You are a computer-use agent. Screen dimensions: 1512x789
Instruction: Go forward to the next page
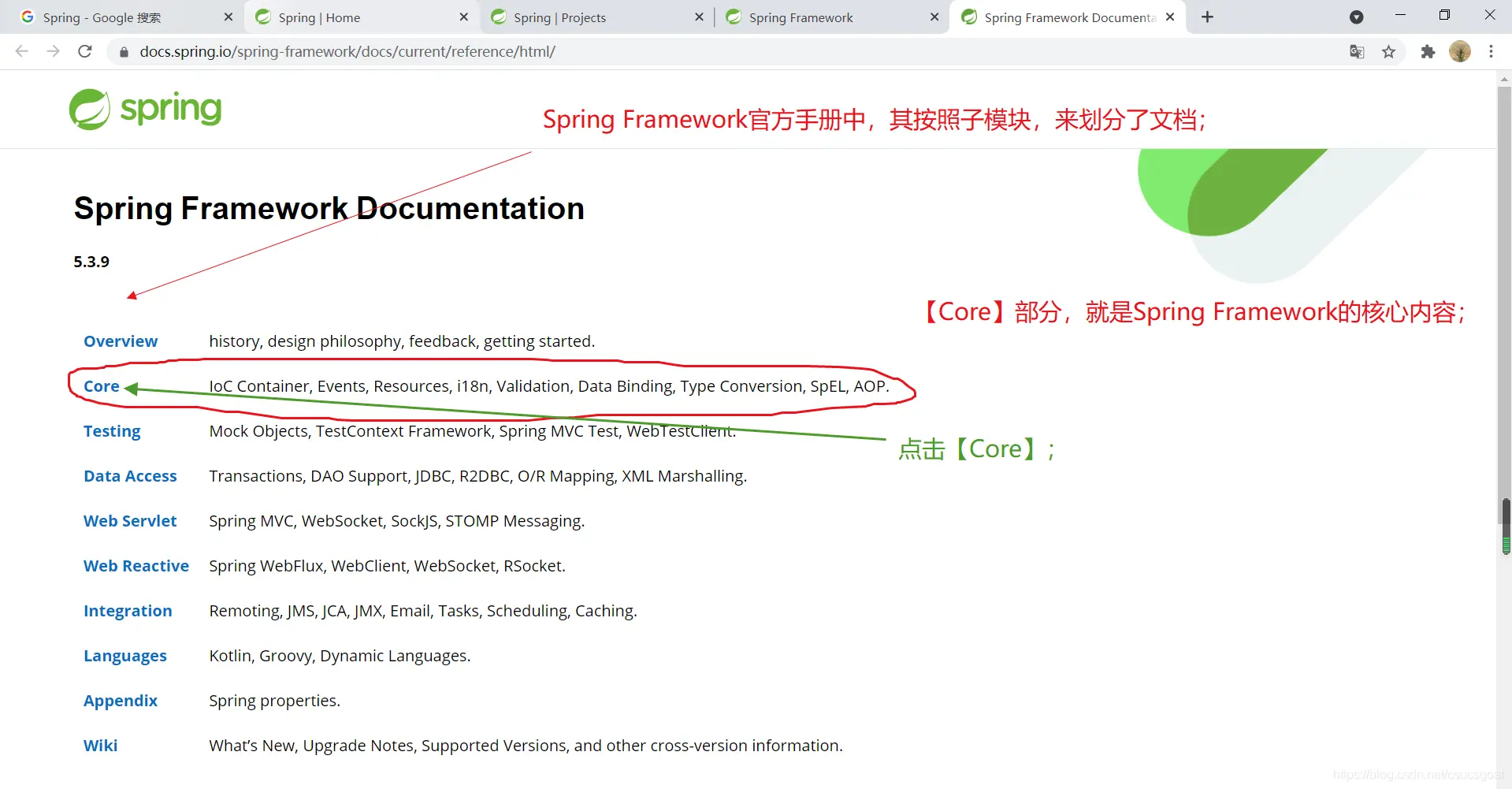pyautogui.click(x=54, y=51)
